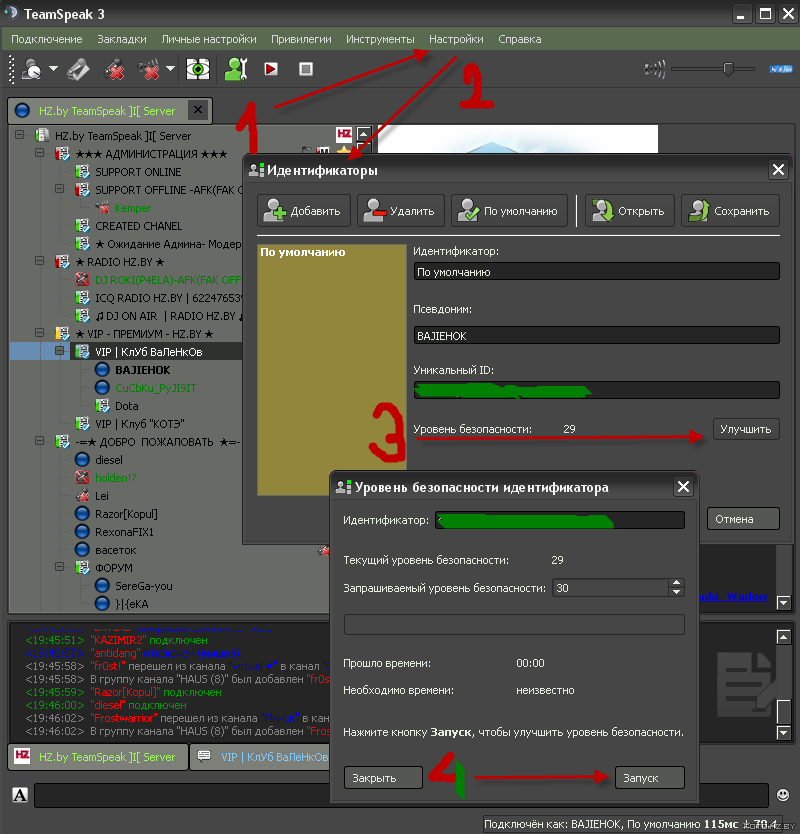Collapse the SUPPORT OFFLINE channel
Viewport: 800px width, 834px height.
click(60, 189)
